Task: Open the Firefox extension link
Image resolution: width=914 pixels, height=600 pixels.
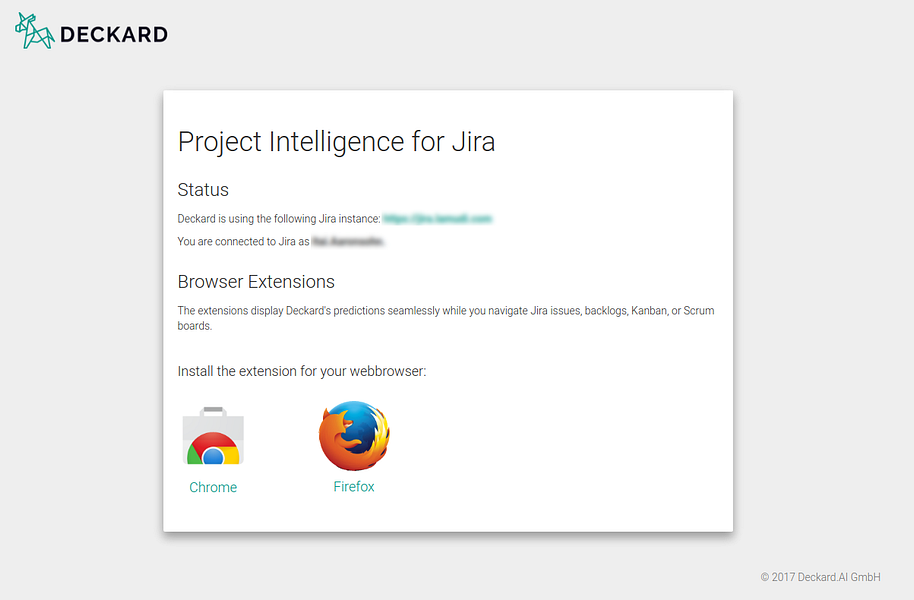Action: coord(354,486)
